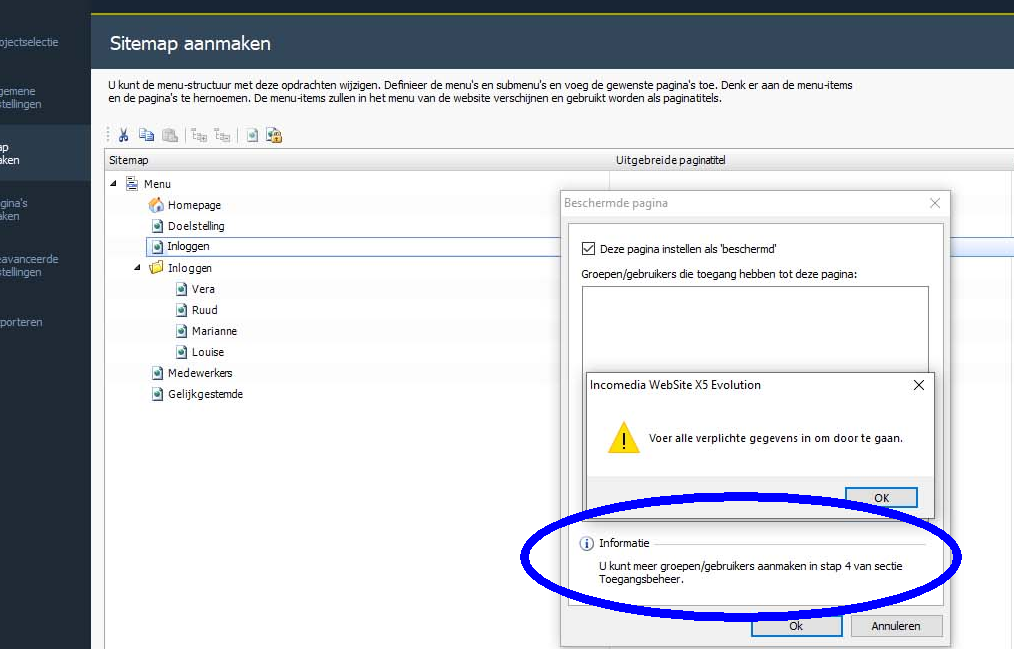Close the Incomedia WebSite X5 alert
Viewport: 1014px width, 649px height.
[918, 385]
